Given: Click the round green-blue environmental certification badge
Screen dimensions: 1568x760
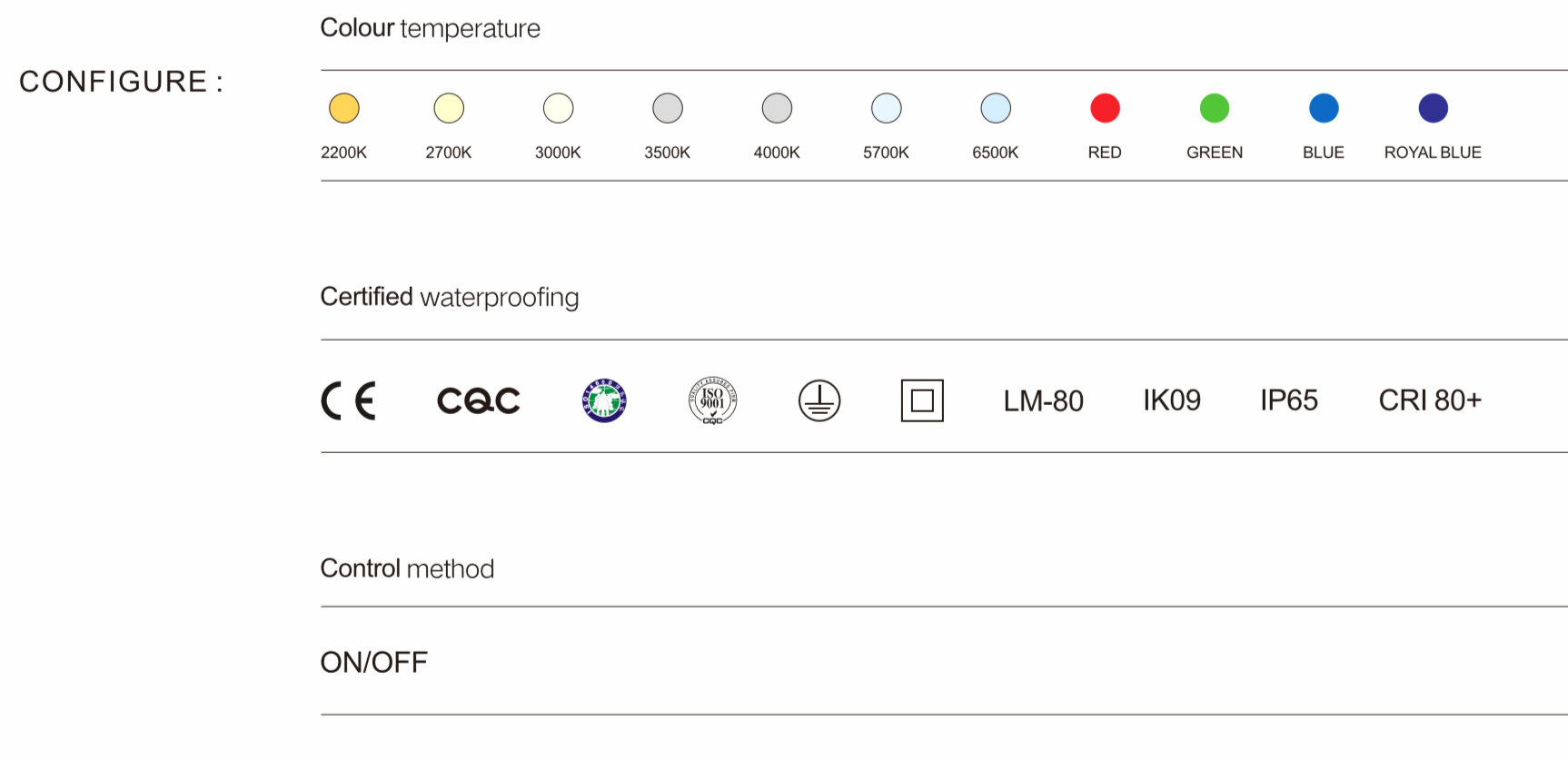Looking at the screenshot, I should coord(604,400).
